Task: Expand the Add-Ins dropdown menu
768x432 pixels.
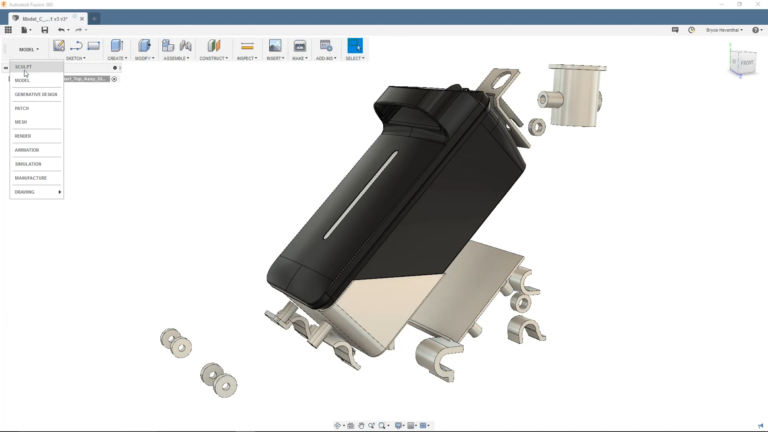Action: [326, 58]
